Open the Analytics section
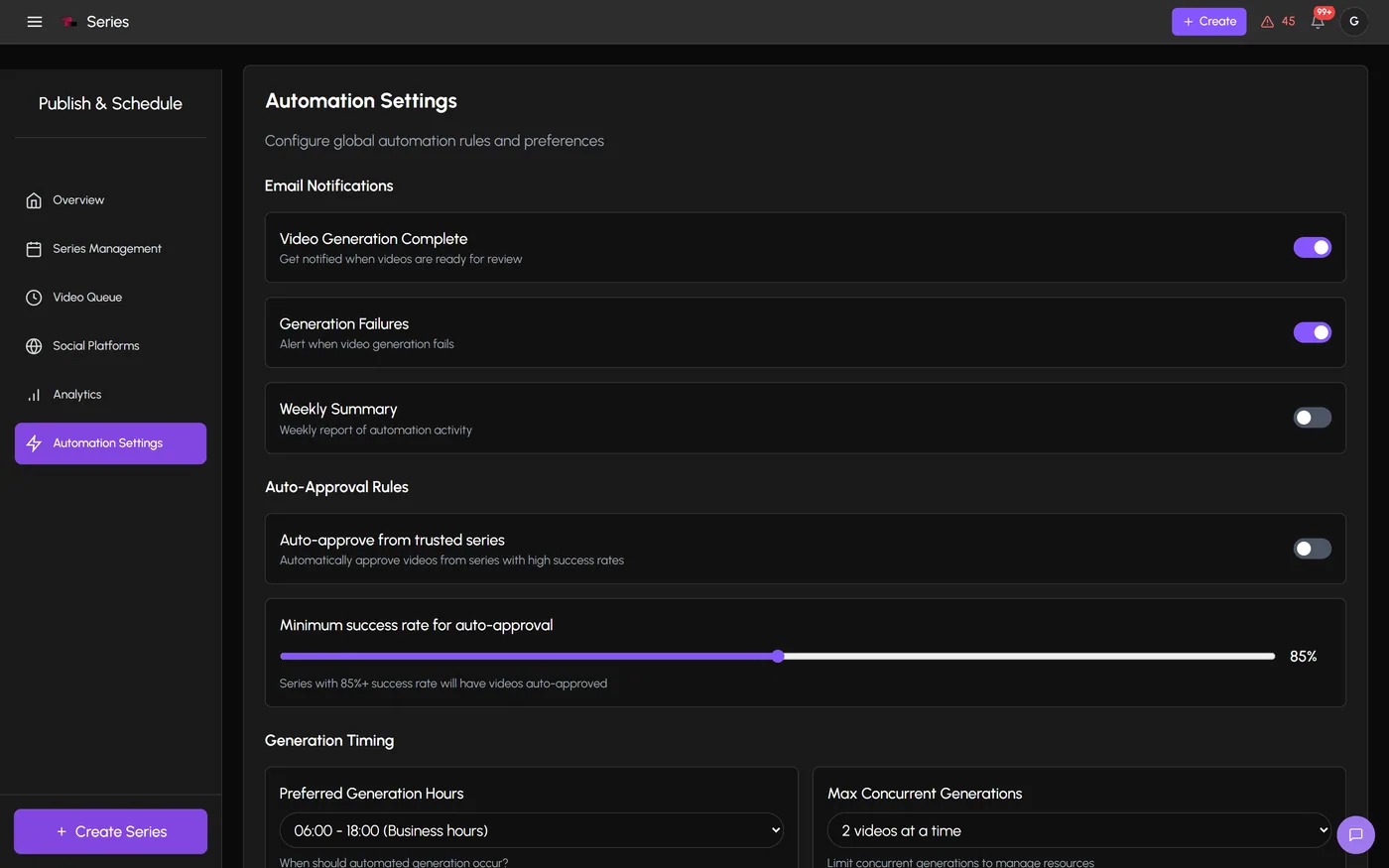Viewport: 1389px width, 868px height. [x=110, y=395]
